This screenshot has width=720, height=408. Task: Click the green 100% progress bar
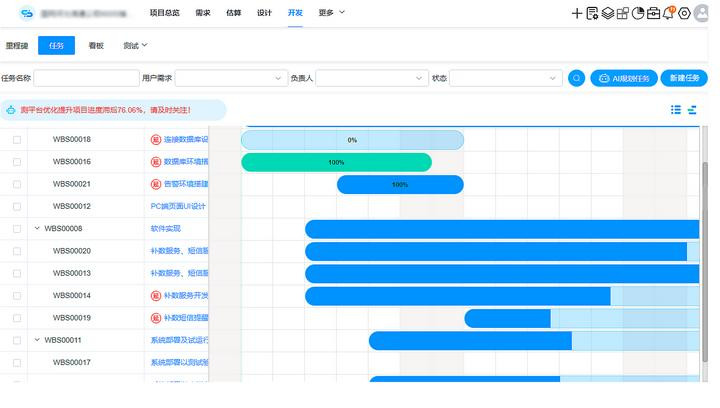(x=336, y=162)
